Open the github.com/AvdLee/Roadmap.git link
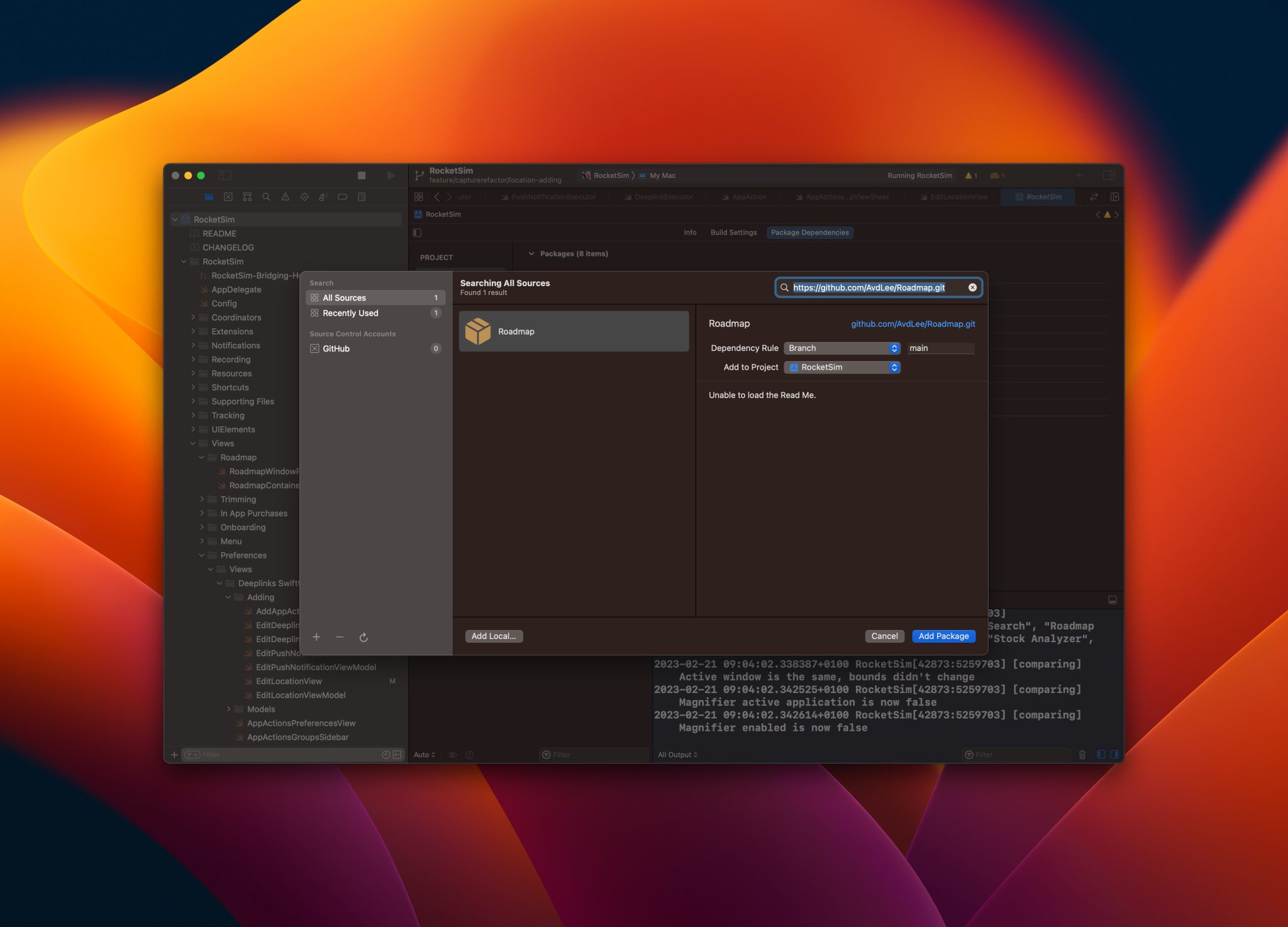This screenshot has width=1288, height=927. click(x=913, y=324)
